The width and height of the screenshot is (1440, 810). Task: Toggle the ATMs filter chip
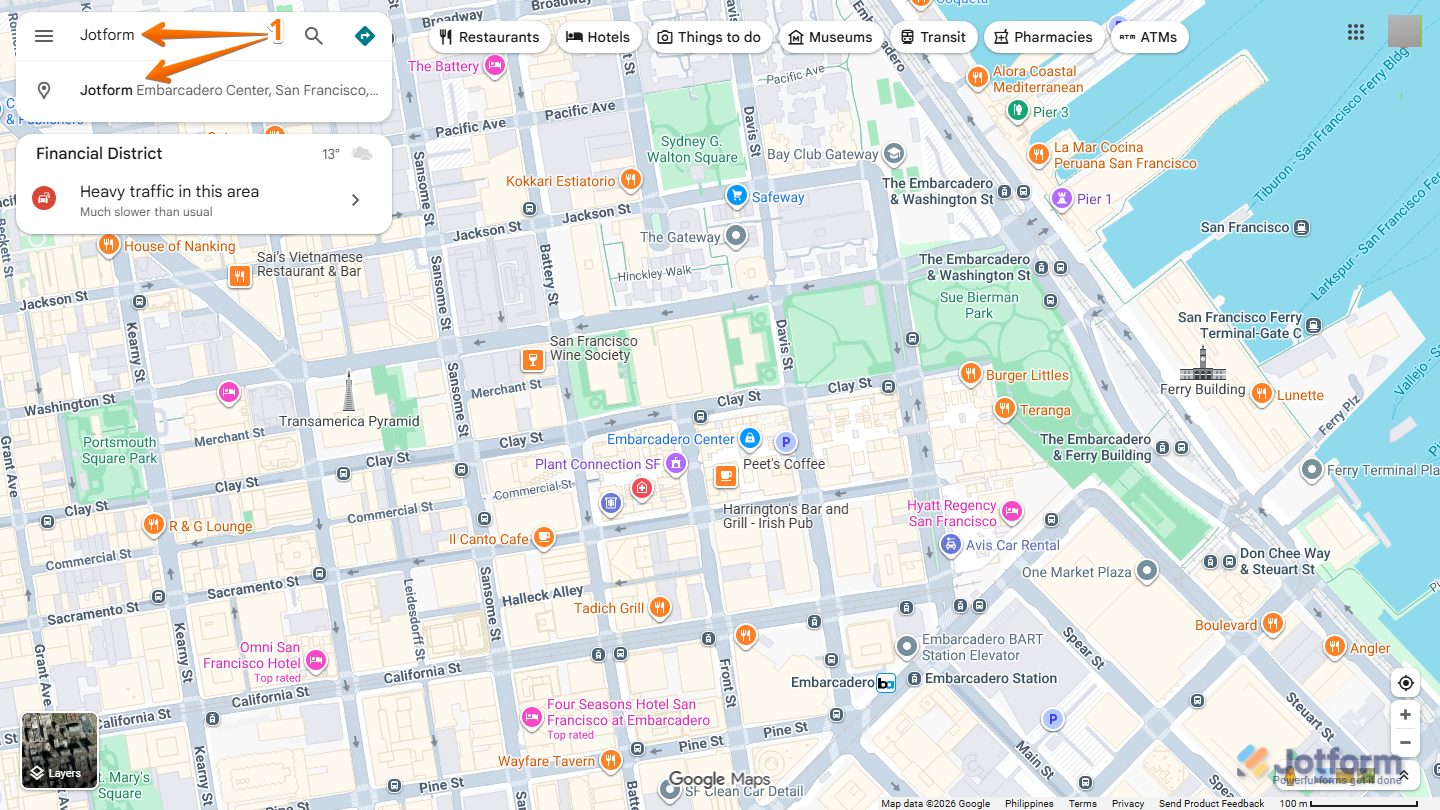click(1149, 37)
